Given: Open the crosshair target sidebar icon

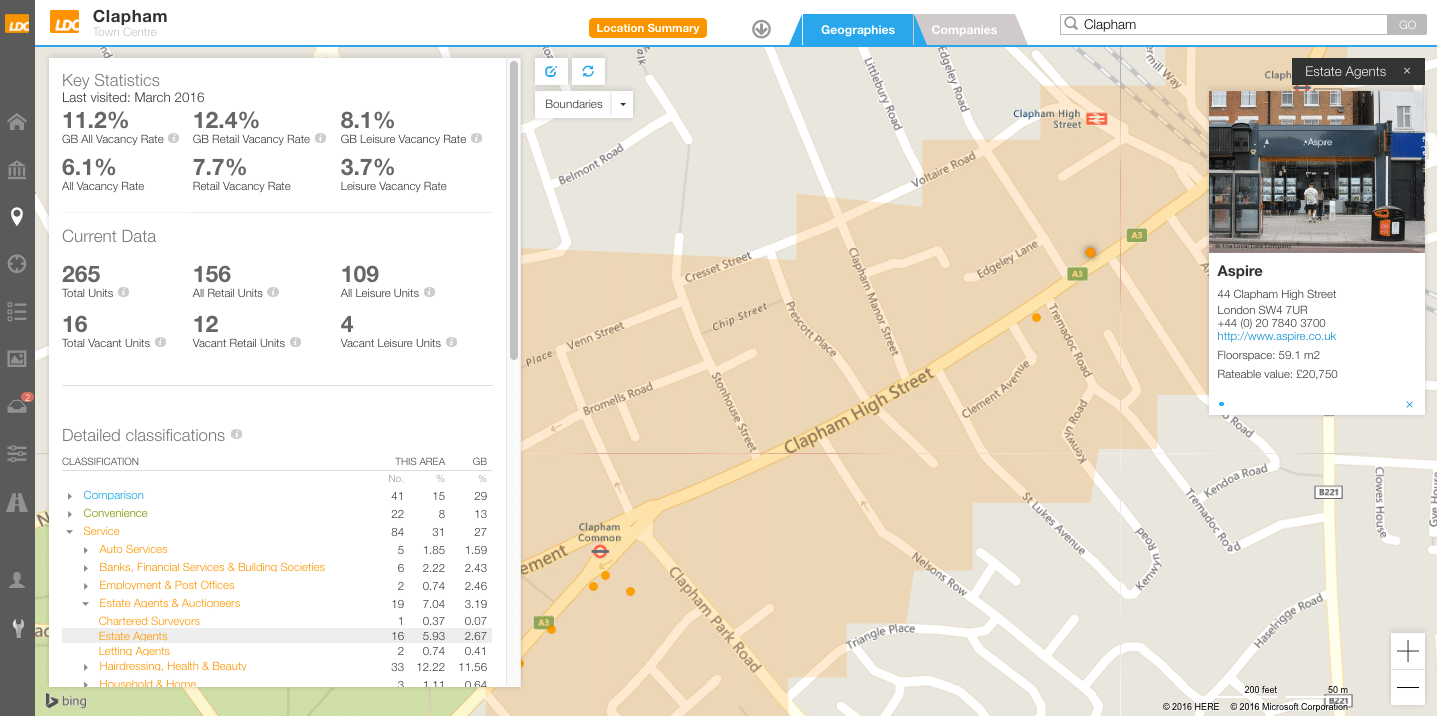Looking at the screenshot, I should pos(17,264).
